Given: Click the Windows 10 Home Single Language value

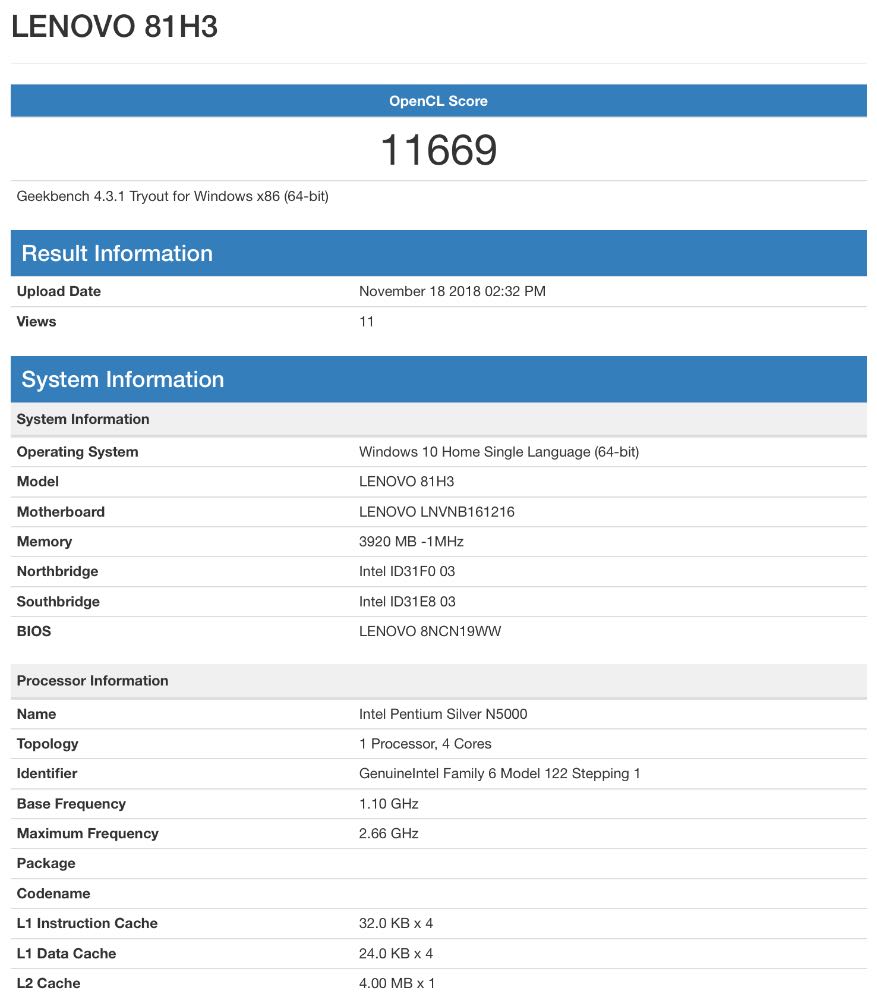Looking at the screenshot, I should pyautogui.click(x=498, y=452).
